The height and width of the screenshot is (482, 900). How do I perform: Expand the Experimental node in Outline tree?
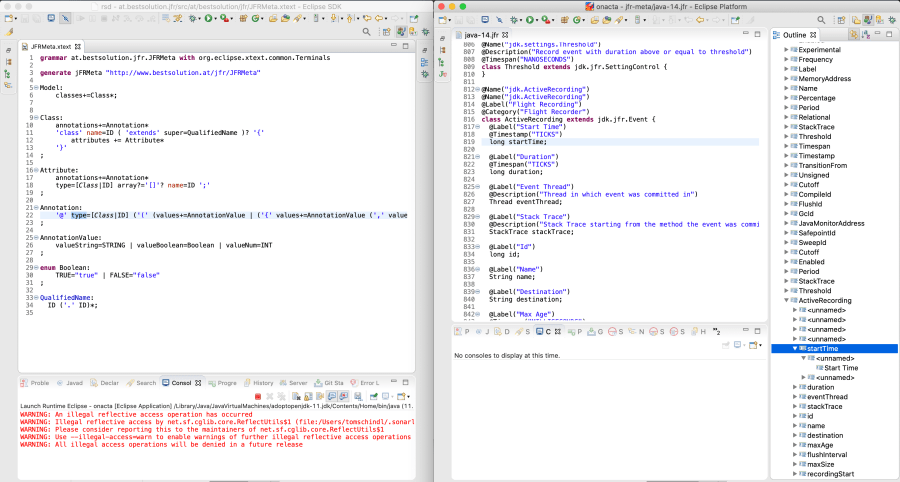click(786, 49)
